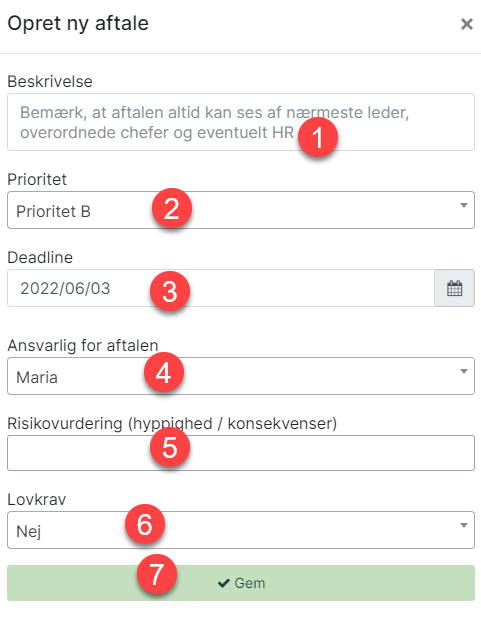The image size is (481, 619).
Task: Click the empty Risikovurdering input field
Action: pos(241,453)
